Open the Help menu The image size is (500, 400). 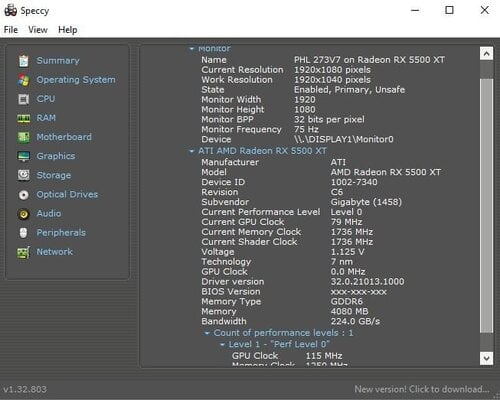coord(68,30)
